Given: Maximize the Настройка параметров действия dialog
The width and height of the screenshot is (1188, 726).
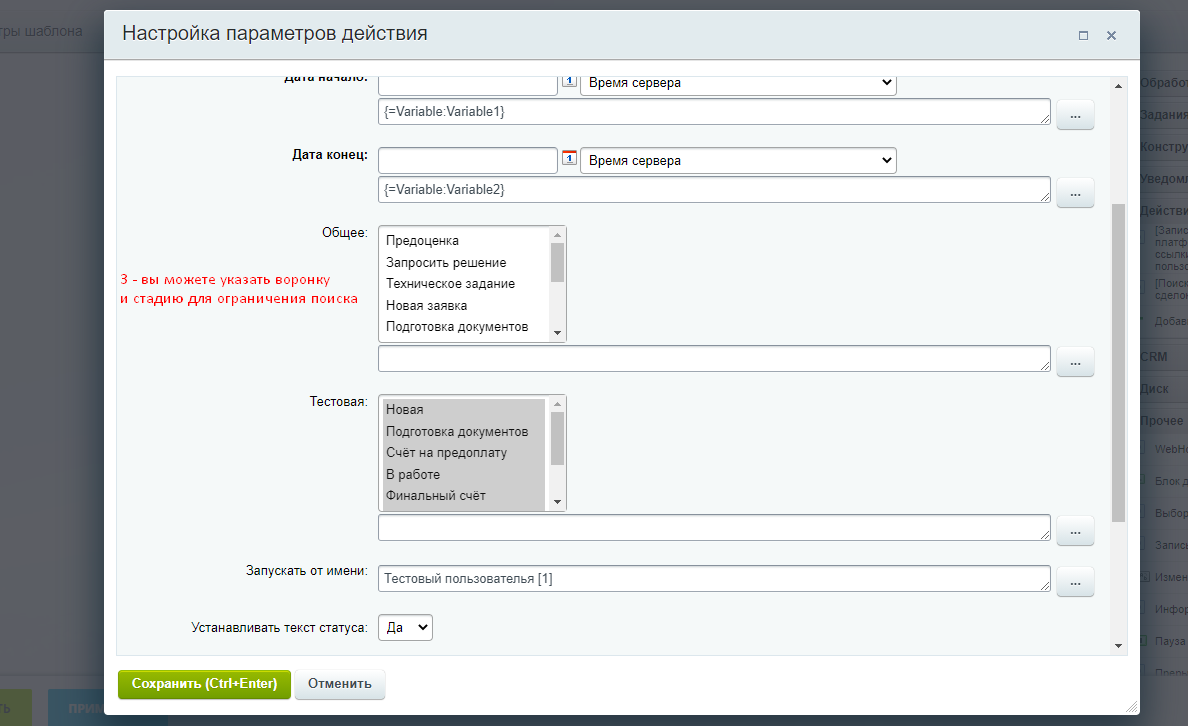Looking at the screenshot, I should [1083, 35].
